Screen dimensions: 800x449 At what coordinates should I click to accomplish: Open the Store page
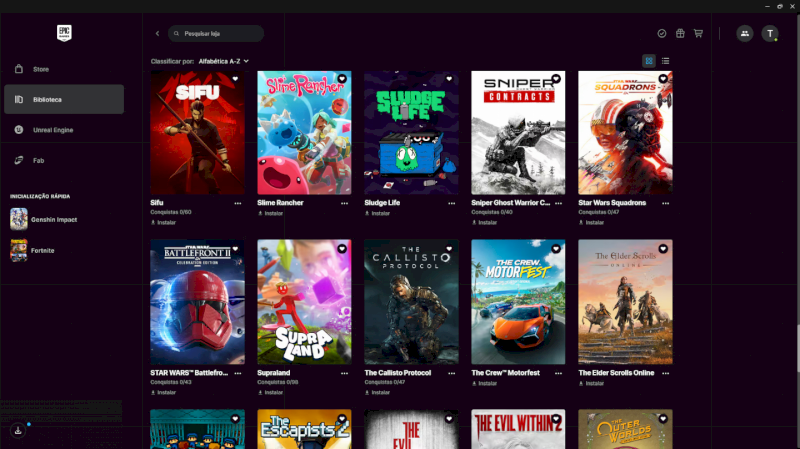point(64,69)
